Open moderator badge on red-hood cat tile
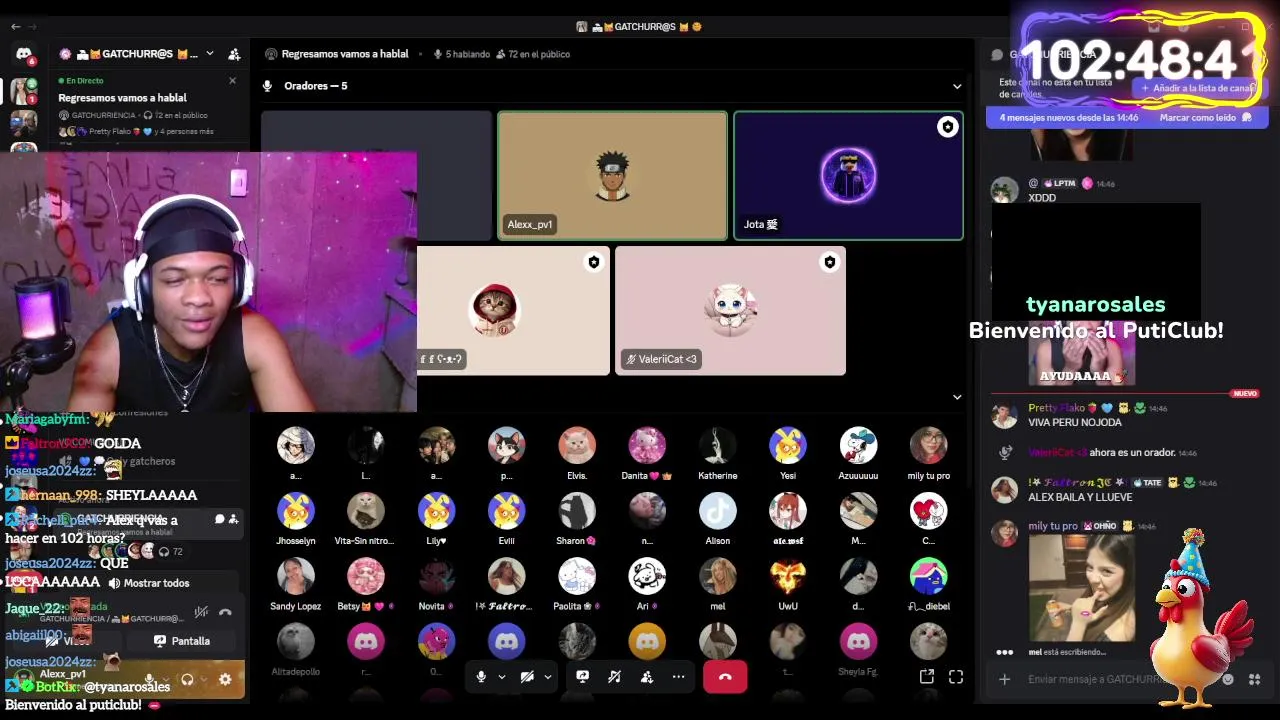The height and width of the screenshot is (720, 1280). (x=594, y=262)
